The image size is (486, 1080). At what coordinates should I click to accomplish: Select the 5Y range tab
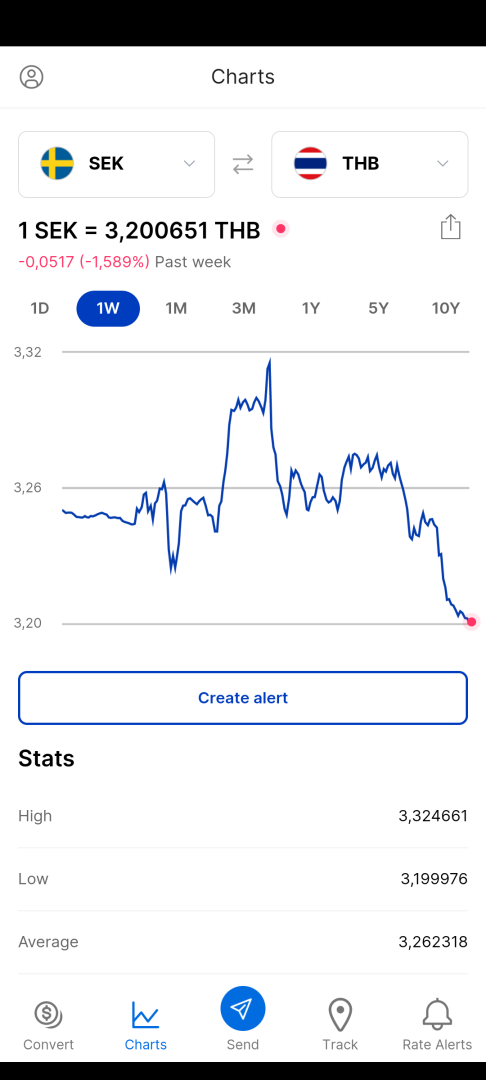pos(379,309)
